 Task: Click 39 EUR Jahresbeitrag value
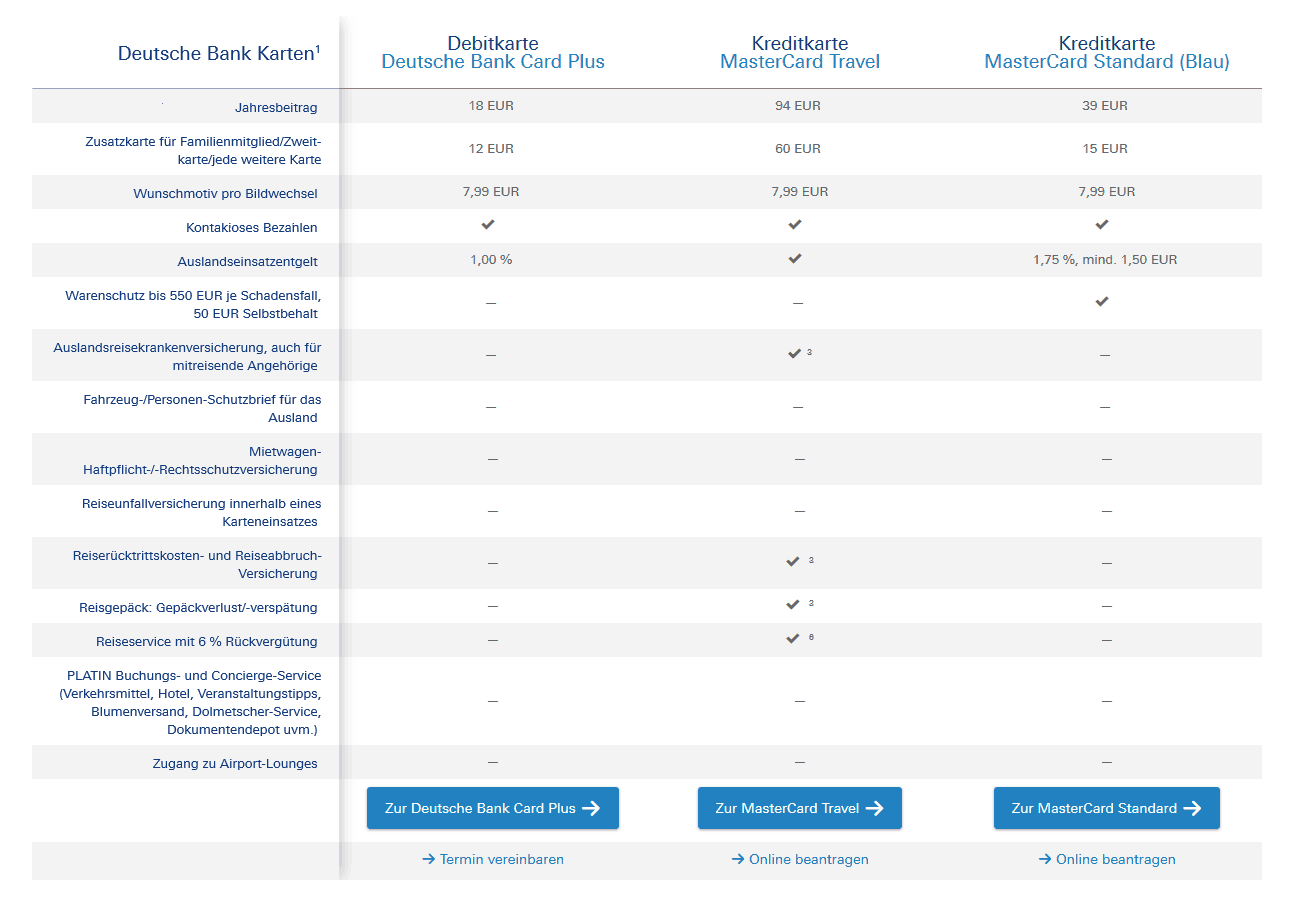tap(1105, 105)
